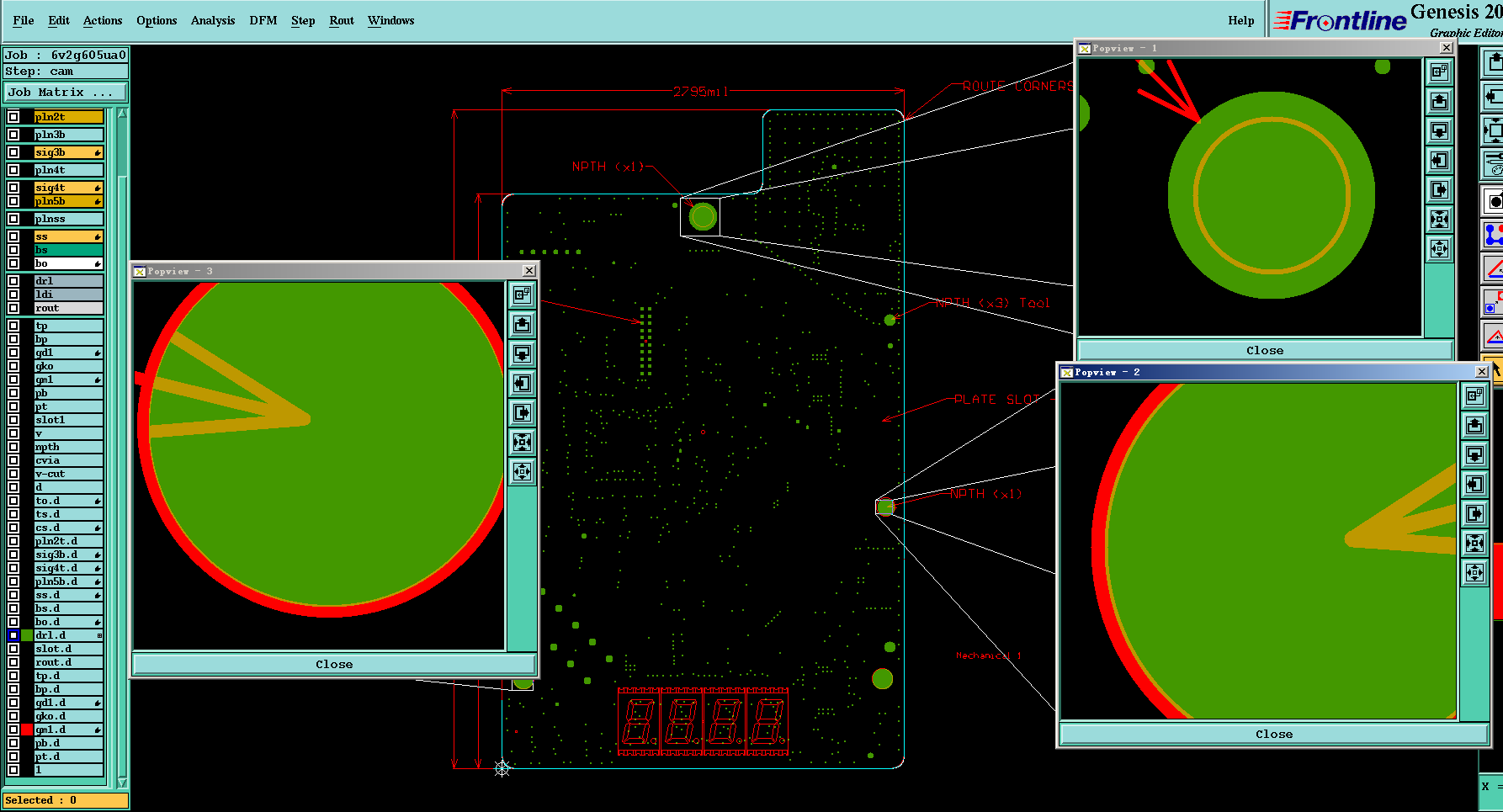Click the top view-control icon in Popview 1
The image size is (1503, 812).
pos(1440,72)
